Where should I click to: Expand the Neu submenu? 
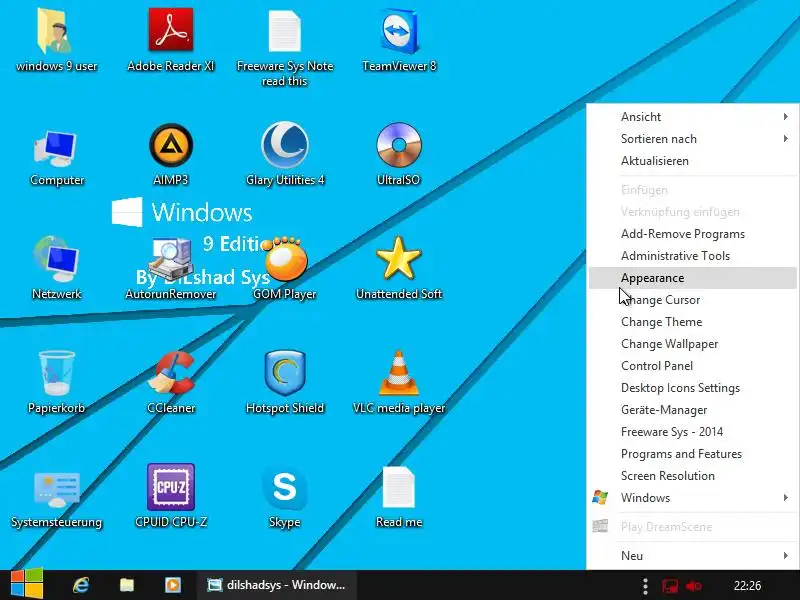[692, 556]
